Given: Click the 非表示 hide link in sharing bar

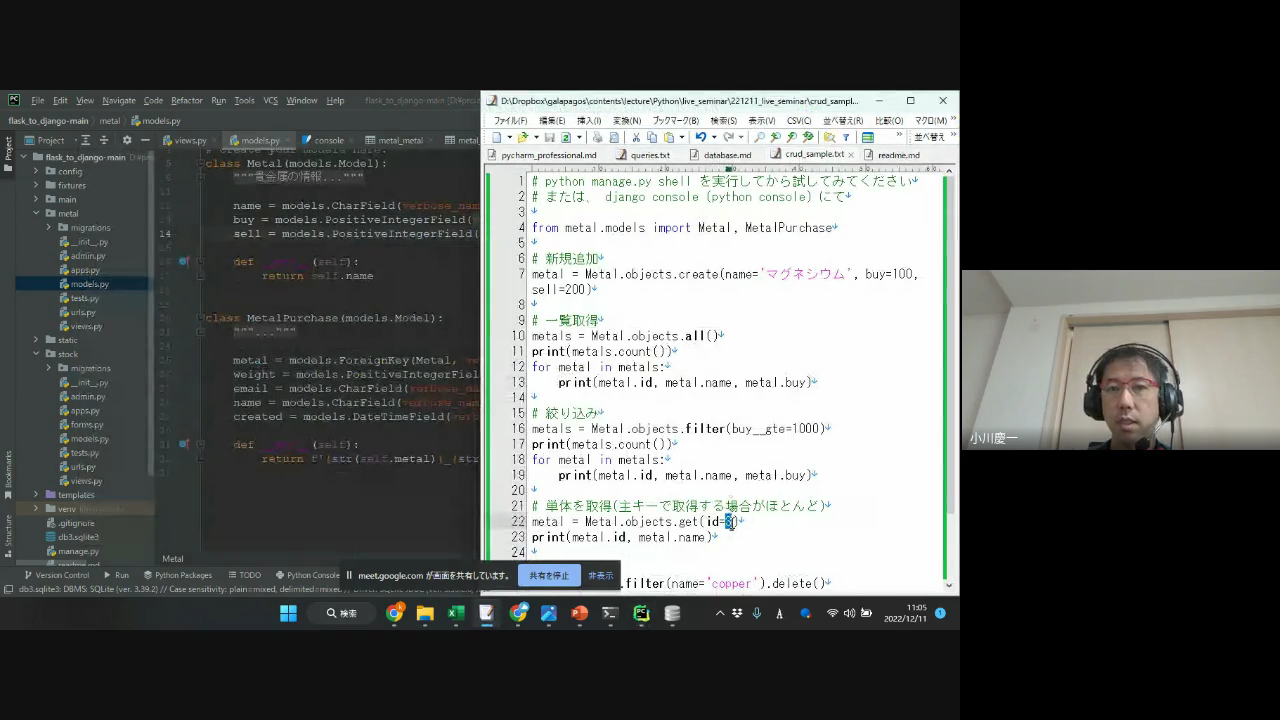Looking at the screenshot, I should point(600,576).
